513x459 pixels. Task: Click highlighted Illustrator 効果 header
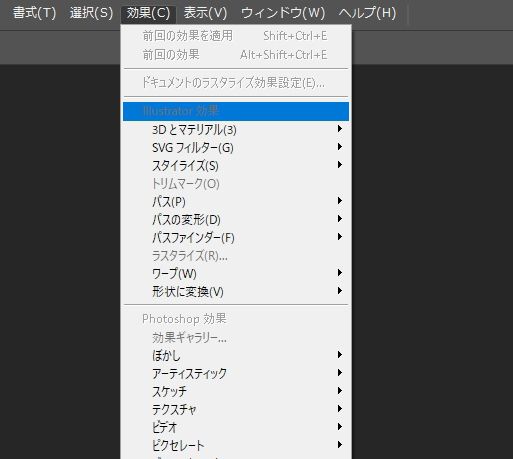click(236, 111)
